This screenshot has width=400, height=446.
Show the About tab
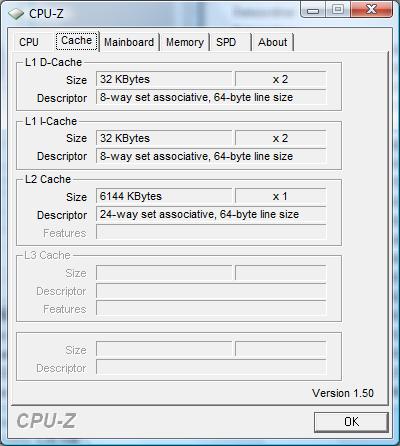point(273,42)
